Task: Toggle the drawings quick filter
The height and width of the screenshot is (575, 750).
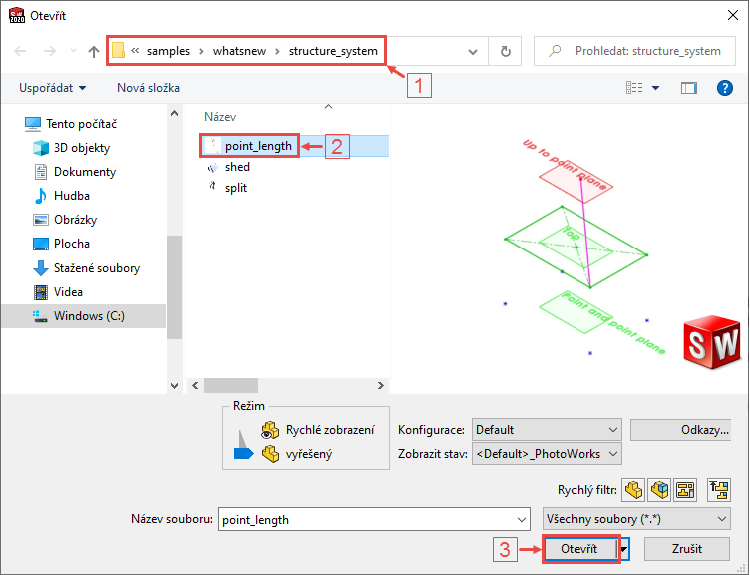Action: [685, 490]
